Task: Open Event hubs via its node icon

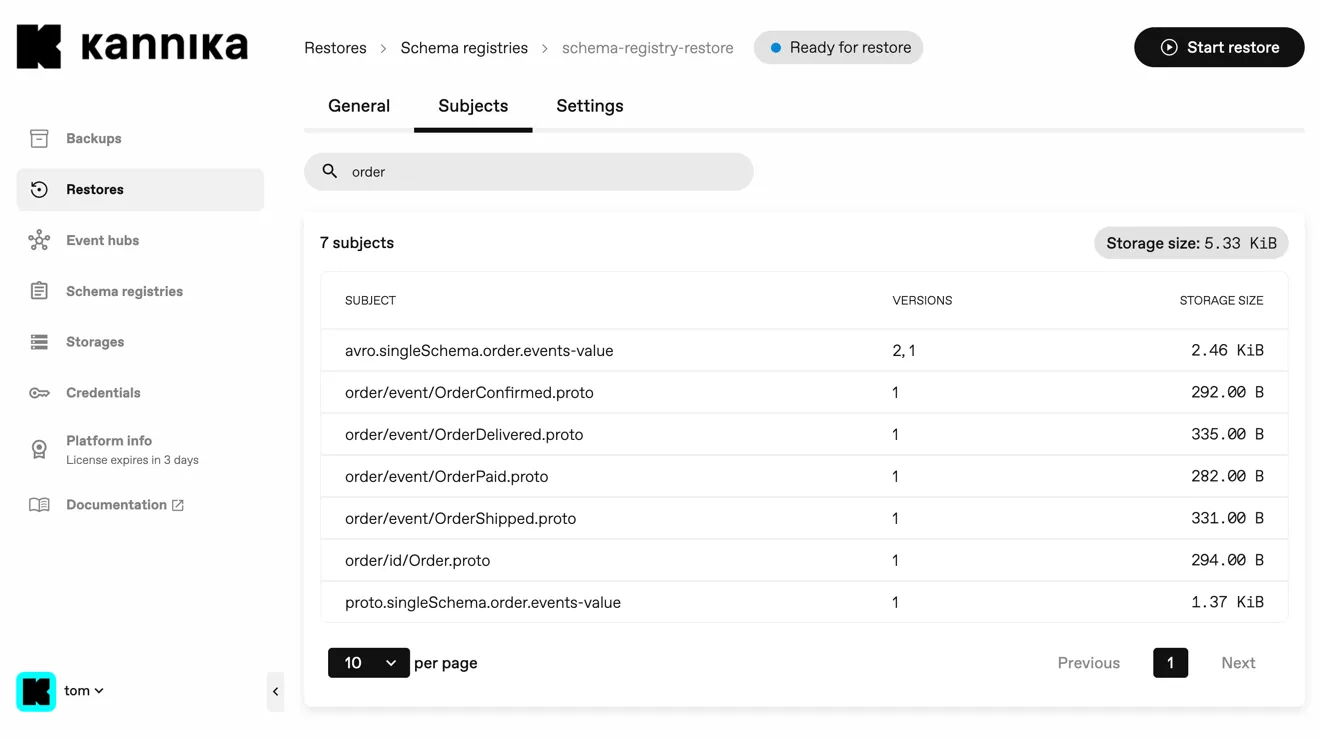Action: [39, 240]
